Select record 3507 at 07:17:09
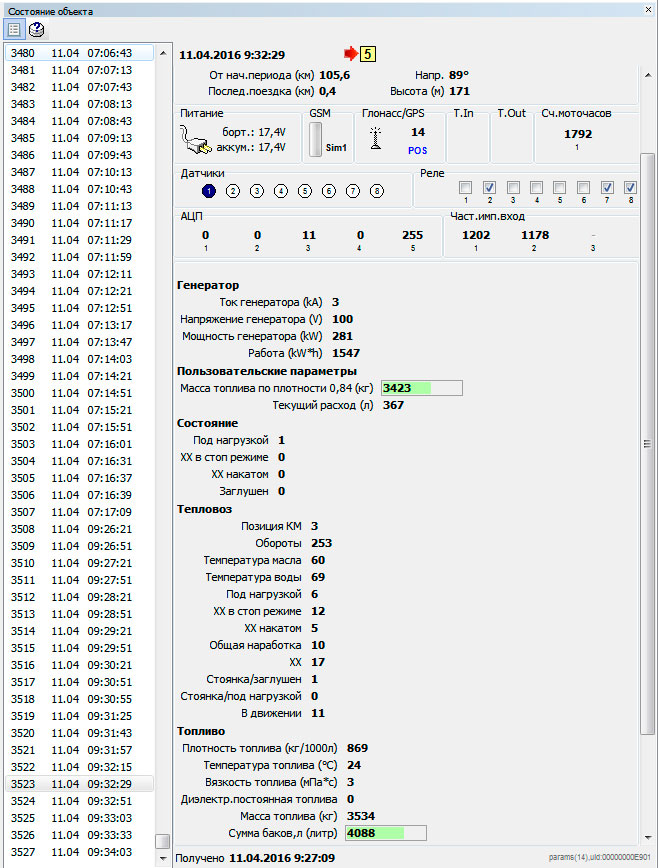Viewport: 659px width, 868px height. click(80, 512)
